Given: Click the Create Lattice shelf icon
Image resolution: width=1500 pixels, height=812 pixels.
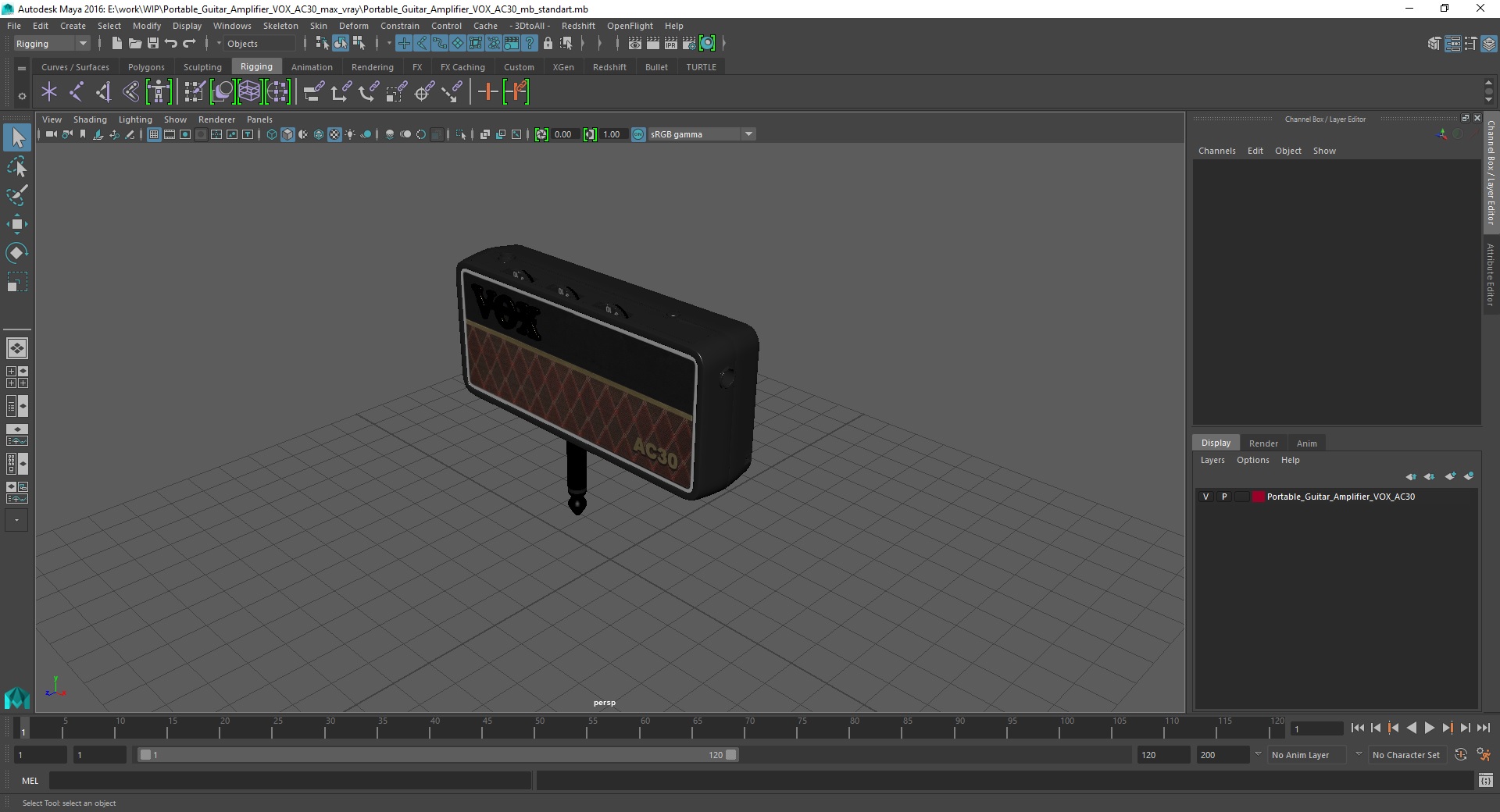Looking at the screenshot, I should click(249, 92).
